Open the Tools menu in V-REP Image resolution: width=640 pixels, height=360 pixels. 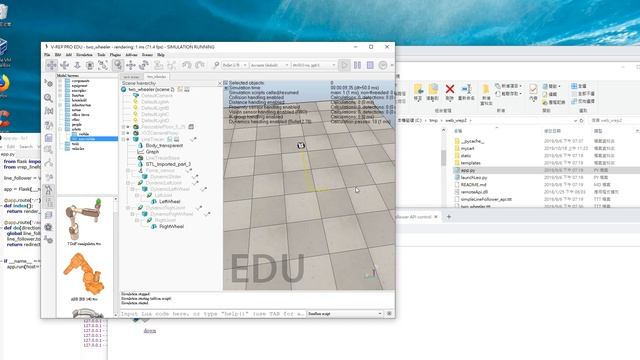pos(101,55)
